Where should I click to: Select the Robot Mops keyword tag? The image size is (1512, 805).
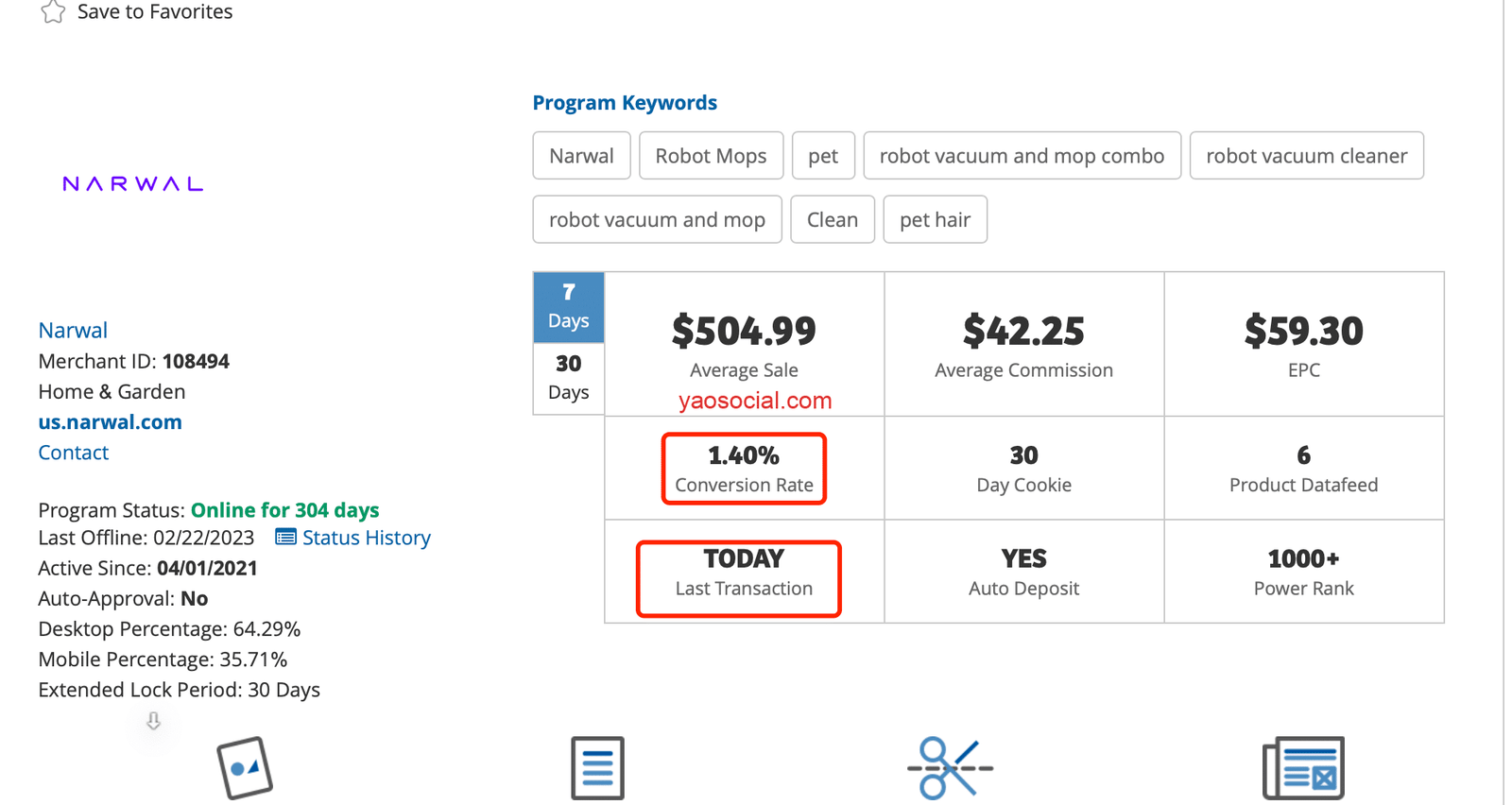coord(711,156)
